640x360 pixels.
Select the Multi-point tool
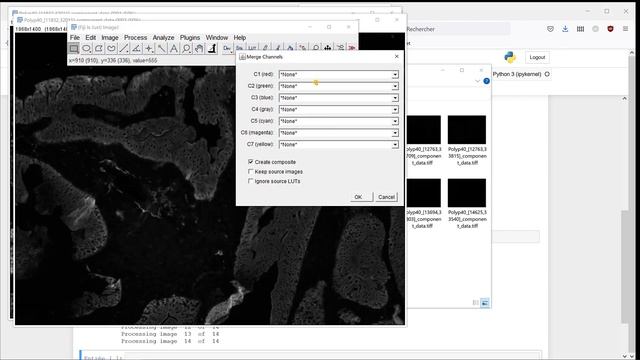click(149, 49)
